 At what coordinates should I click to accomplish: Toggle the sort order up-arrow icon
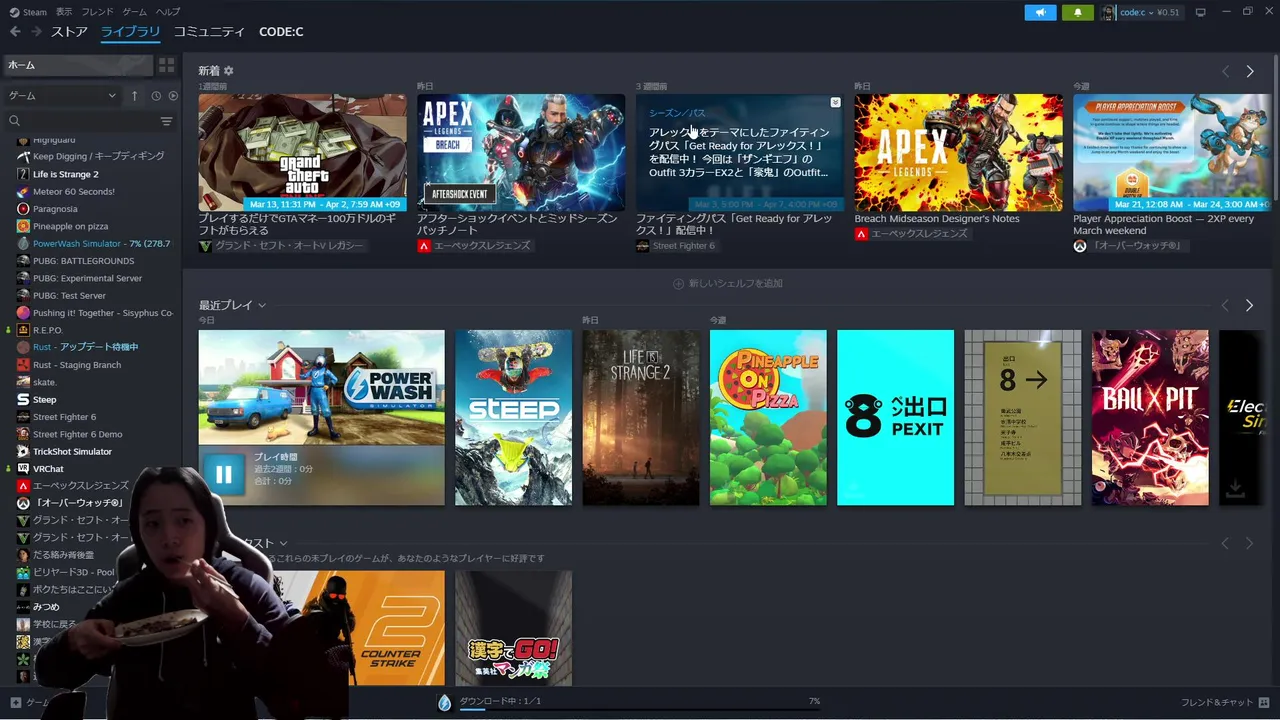click(x=135, y=96)
